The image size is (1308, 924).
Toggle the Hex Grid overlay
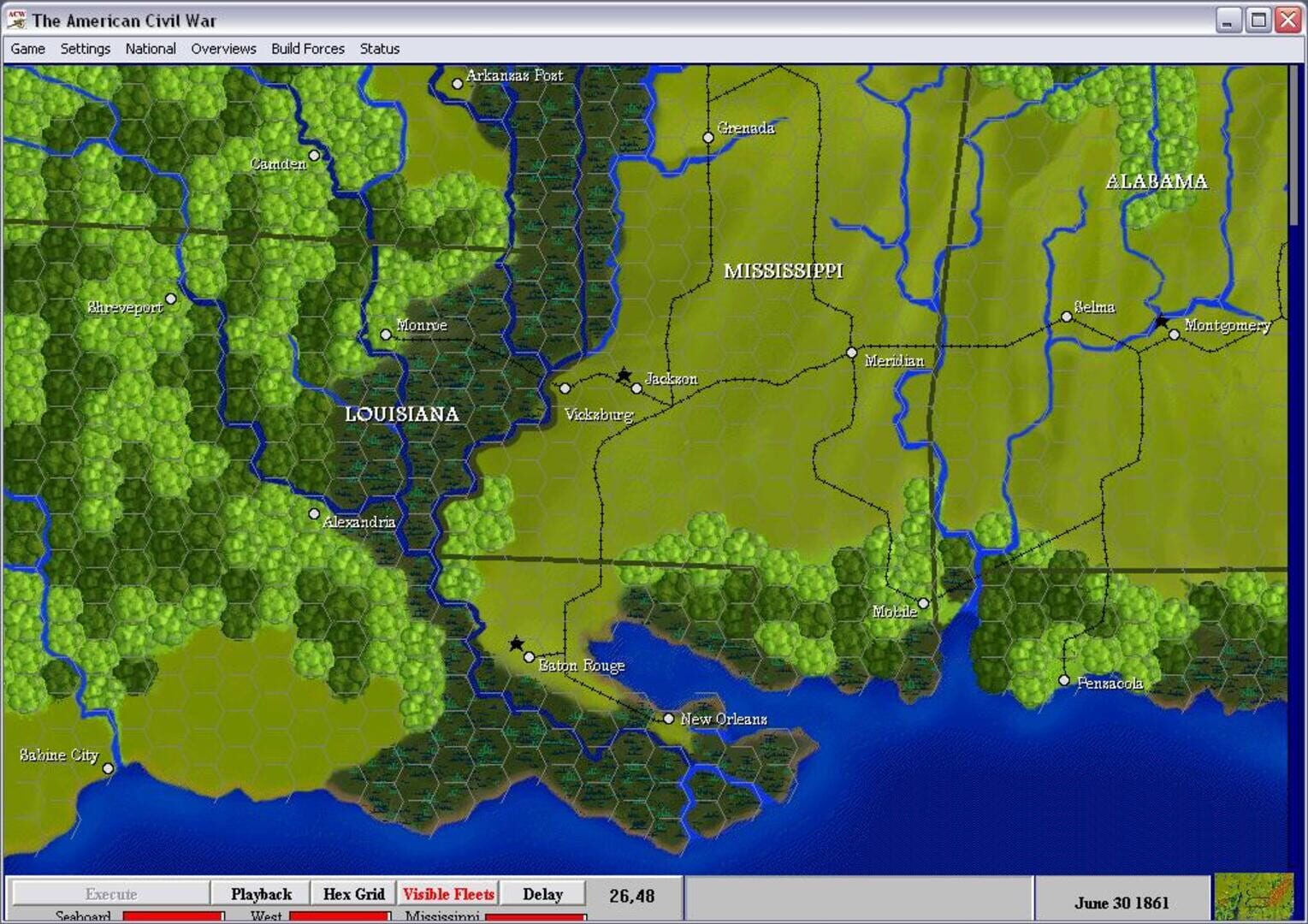pyautogui.click(x=352, y=893)
